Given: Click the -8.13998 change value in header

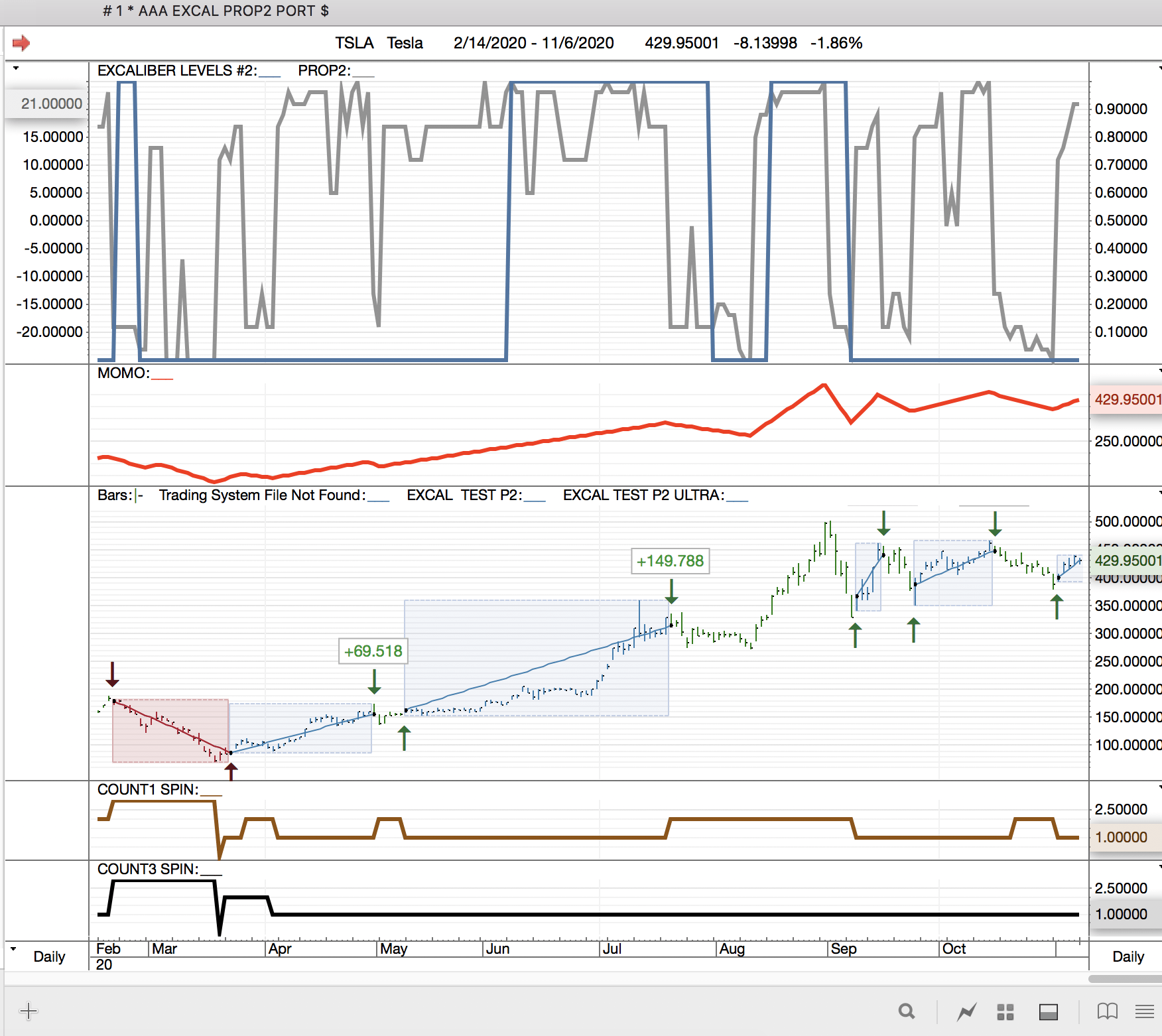Looking at the screenshot, I should 765,43.
